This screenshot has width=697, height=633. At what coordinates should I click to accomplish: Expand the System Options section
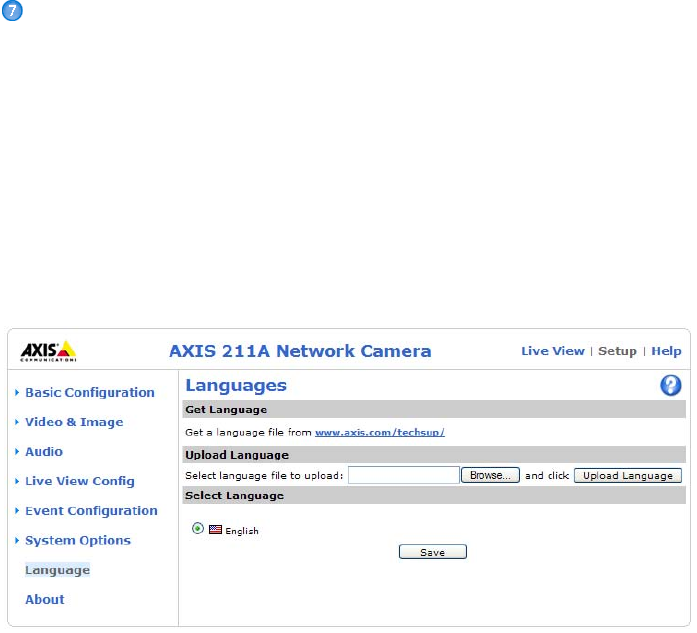77,541
